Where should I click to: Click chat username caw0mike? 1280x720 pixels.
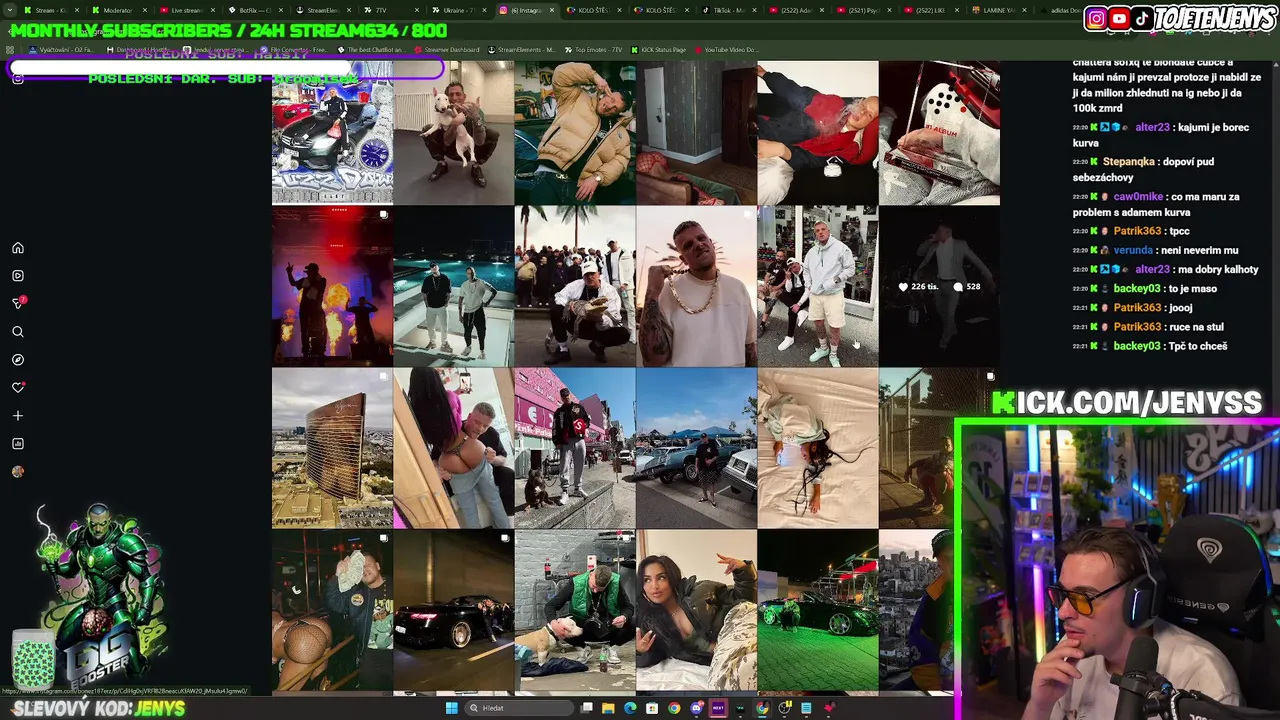tap(1138, 197)
